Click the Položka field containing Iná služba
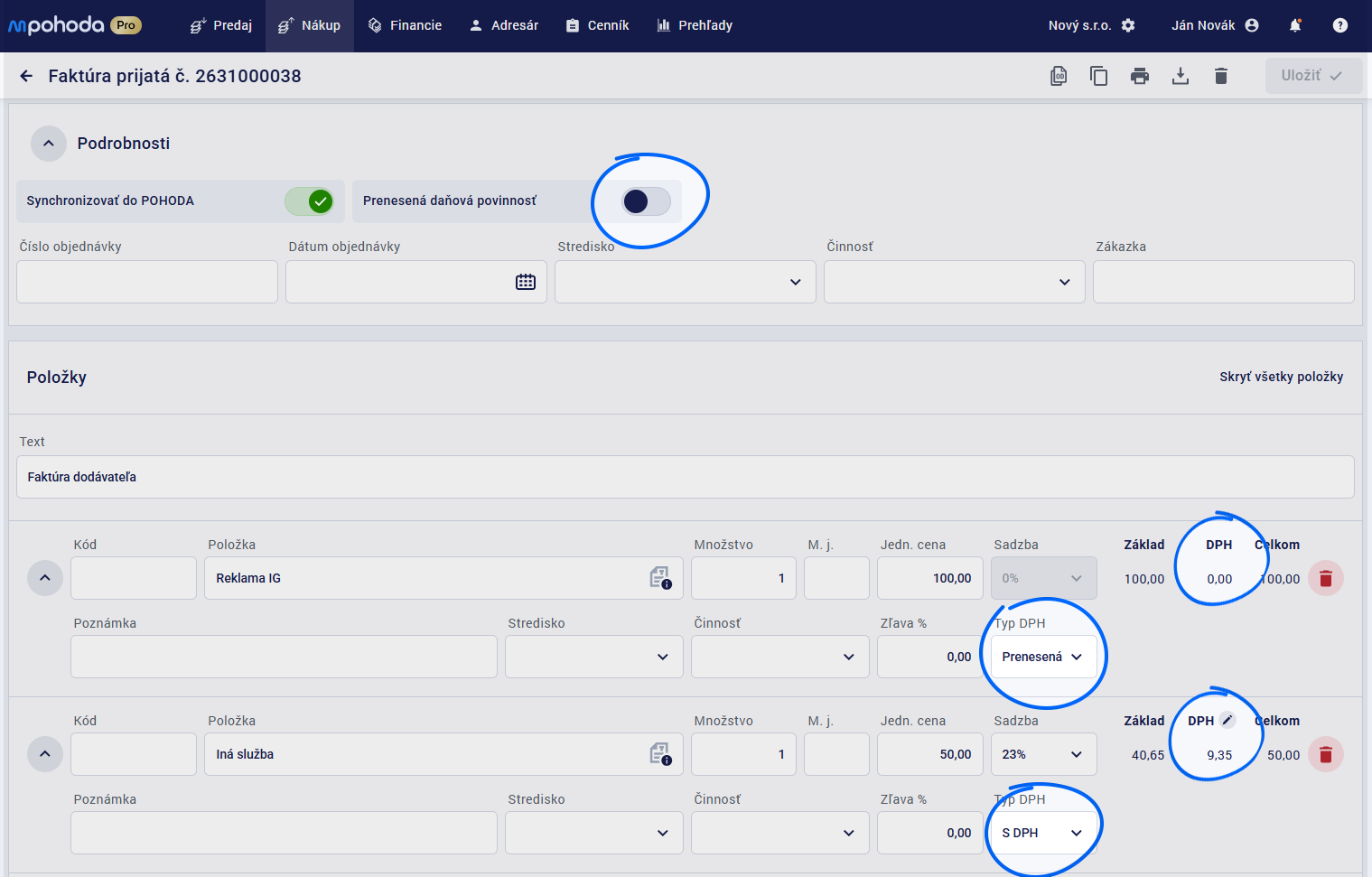Viewport: 1372px width, 877px height. 443,754
